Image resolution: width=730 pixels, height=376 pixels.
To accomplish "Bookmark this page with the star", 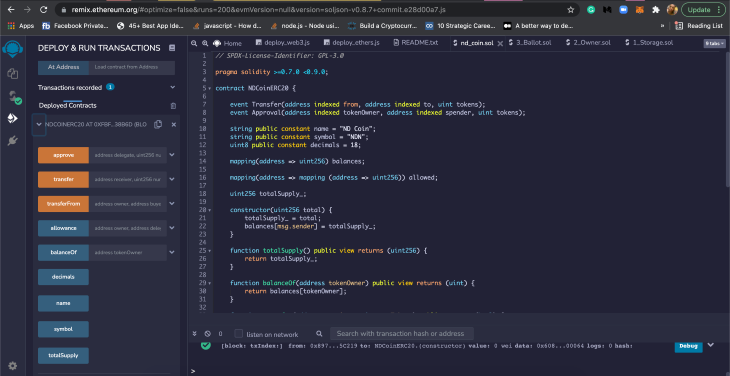I will tap(570, 9).
